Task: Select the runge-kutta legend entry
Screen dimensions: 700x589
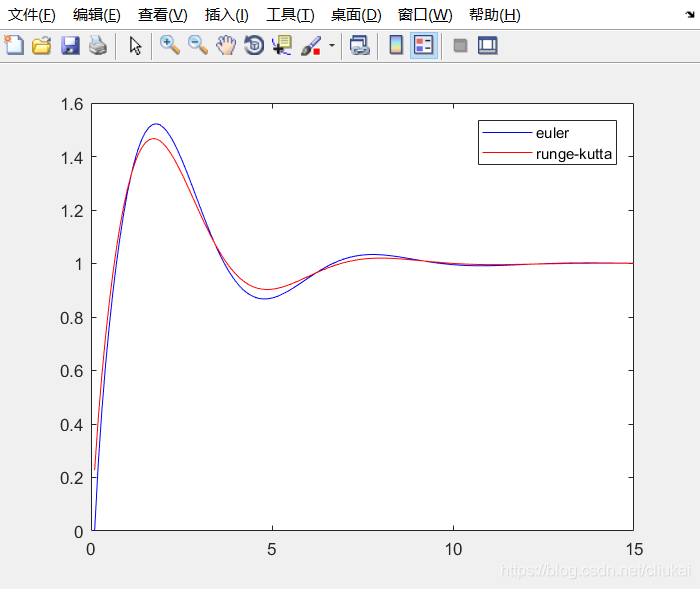Action: [574, 154]
